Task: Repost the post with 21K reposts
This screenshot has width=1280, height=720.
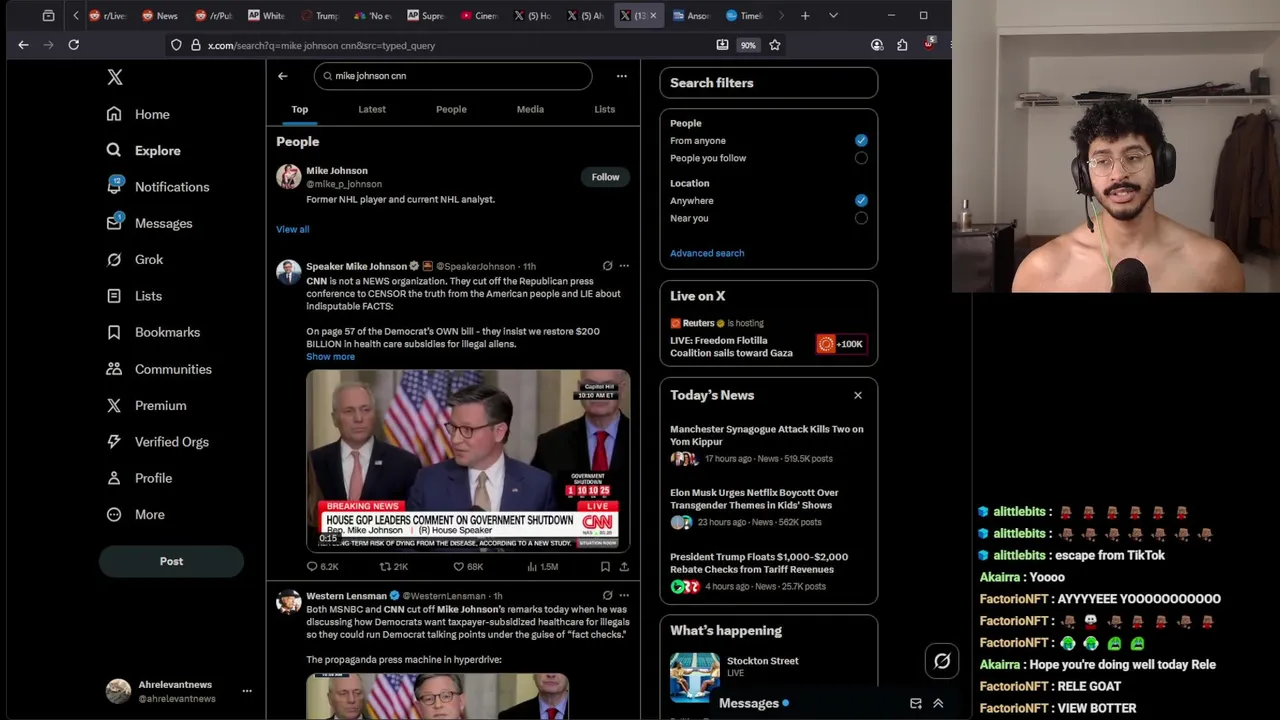Action: [x=393, y=567]
